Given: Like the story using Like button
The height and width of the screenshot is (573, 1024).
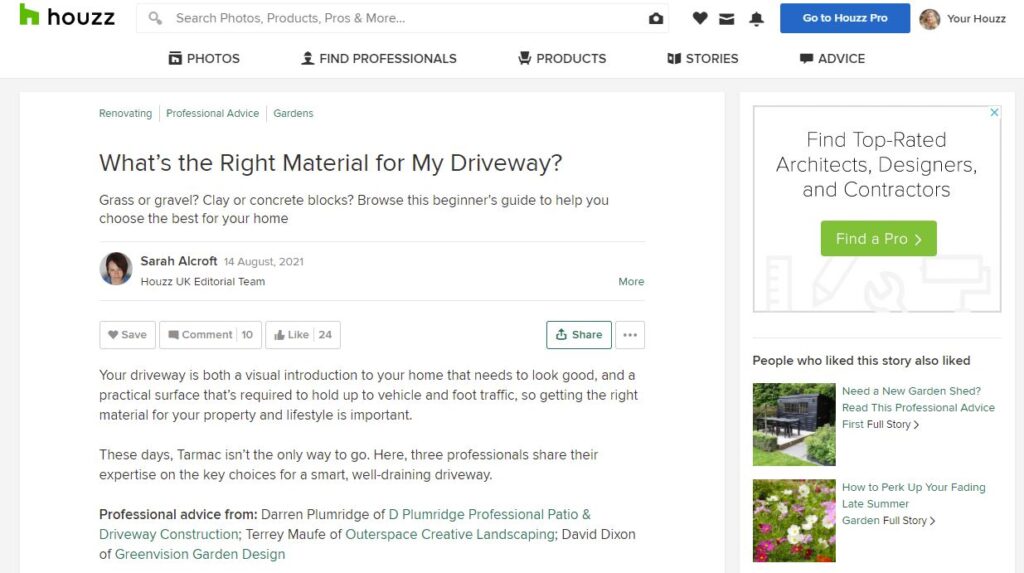Looking at the screenshot, I should click(303, 335).
